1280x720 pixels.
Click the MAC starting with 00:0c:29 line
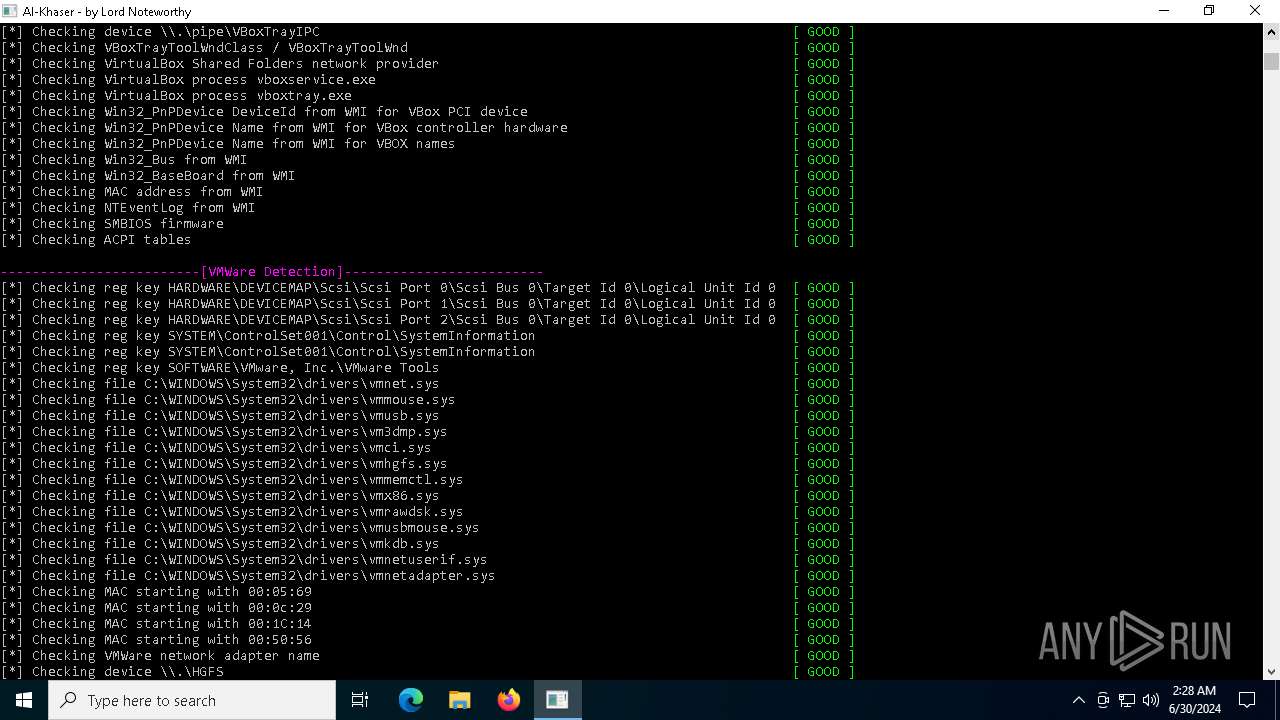pyautogui.click(x=156, y=608)
